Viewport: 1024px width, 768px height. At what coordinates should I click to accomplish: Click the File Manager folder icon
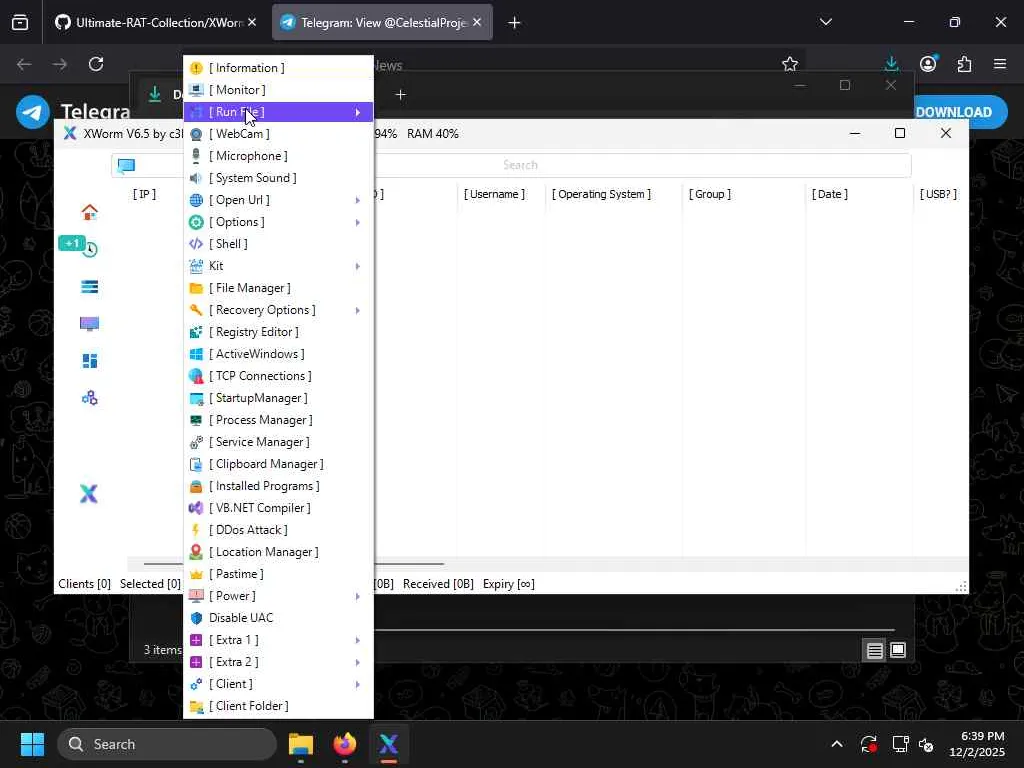196,288
